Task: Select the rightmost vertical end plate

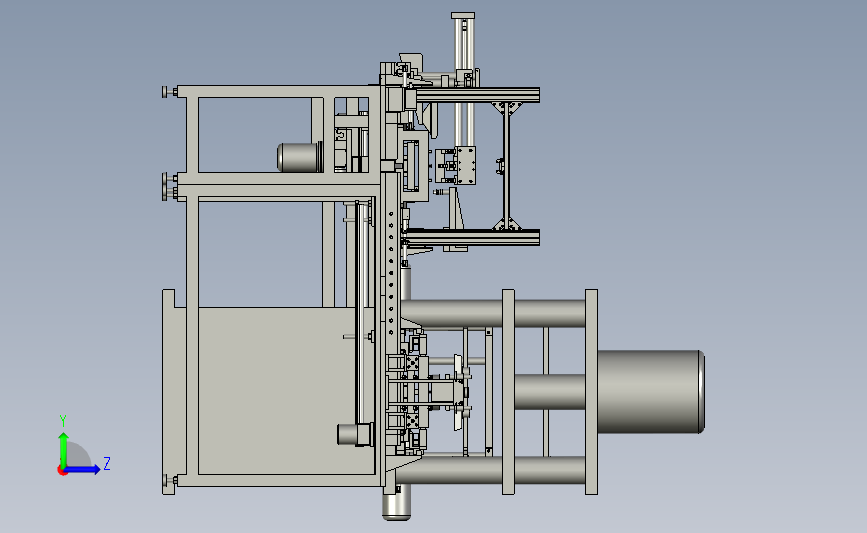Action: pos(591,391)
